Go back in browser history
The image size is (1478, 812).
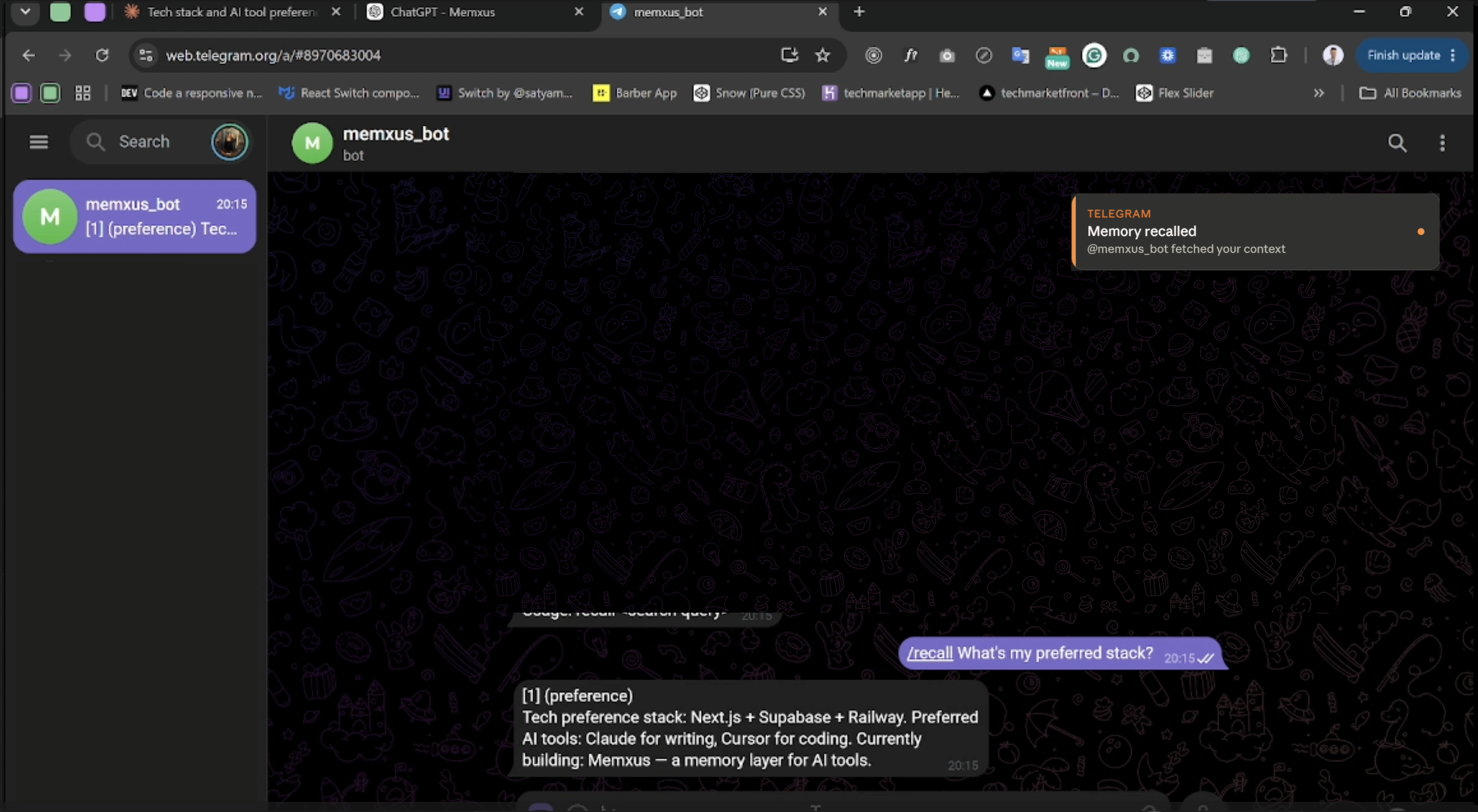click(29, 56)
